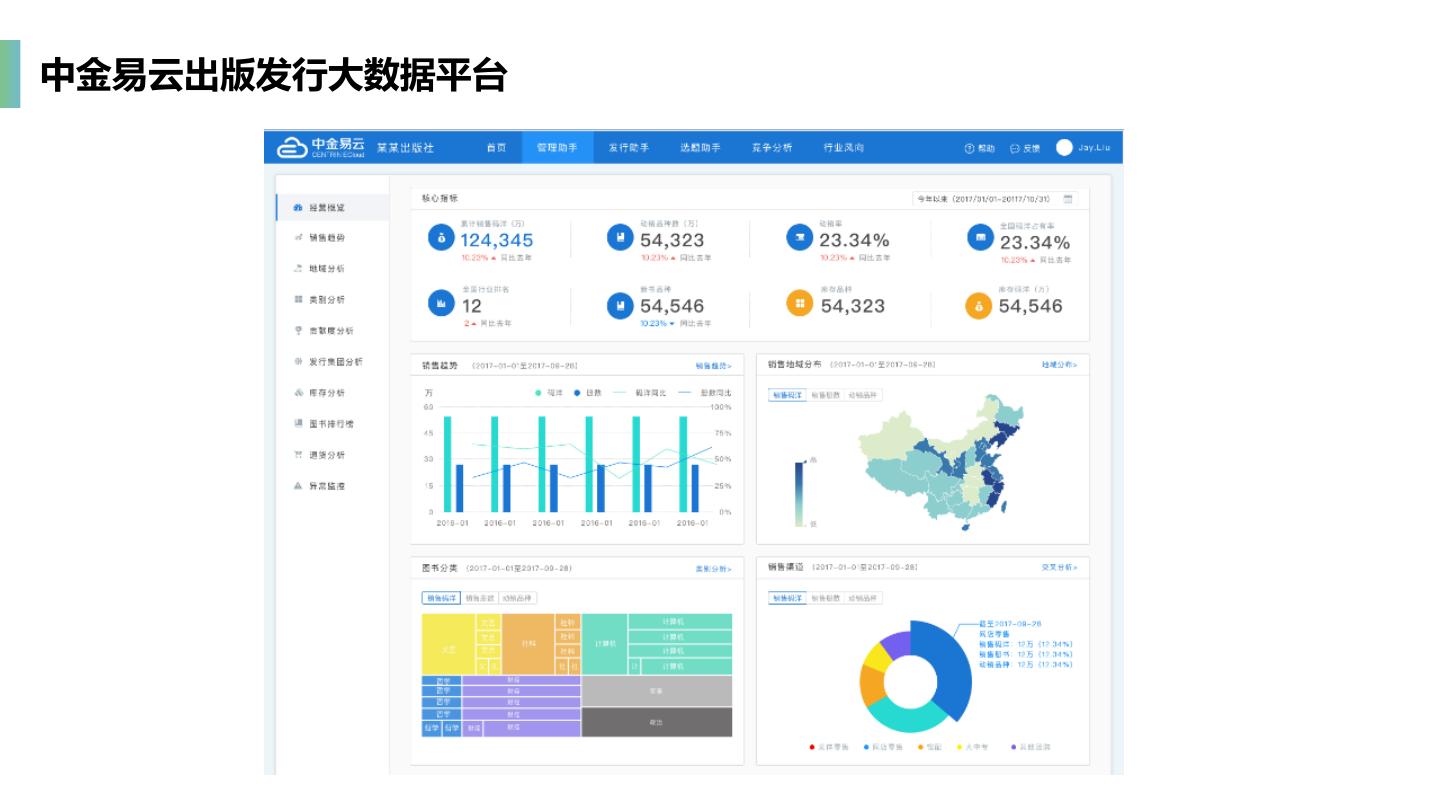Image resolution: width=1440 pixels, height=810 pixels.
Task: Open the 今年以来 date range picker
Action: (996, 199)
